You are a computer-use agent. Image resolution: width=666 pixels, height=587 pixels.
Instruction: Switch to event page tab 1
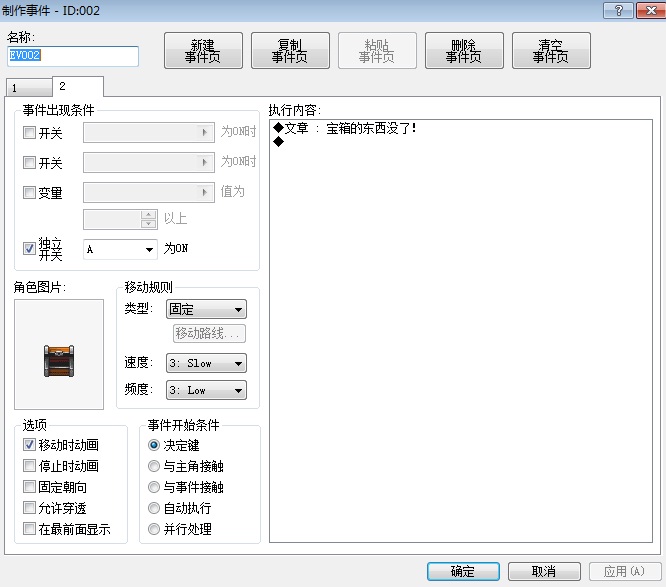coord(29,88)
